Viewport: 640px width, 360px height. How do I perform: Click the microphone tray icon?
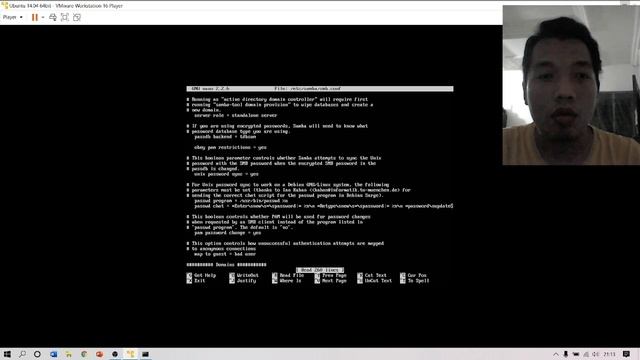coord(566,354)
